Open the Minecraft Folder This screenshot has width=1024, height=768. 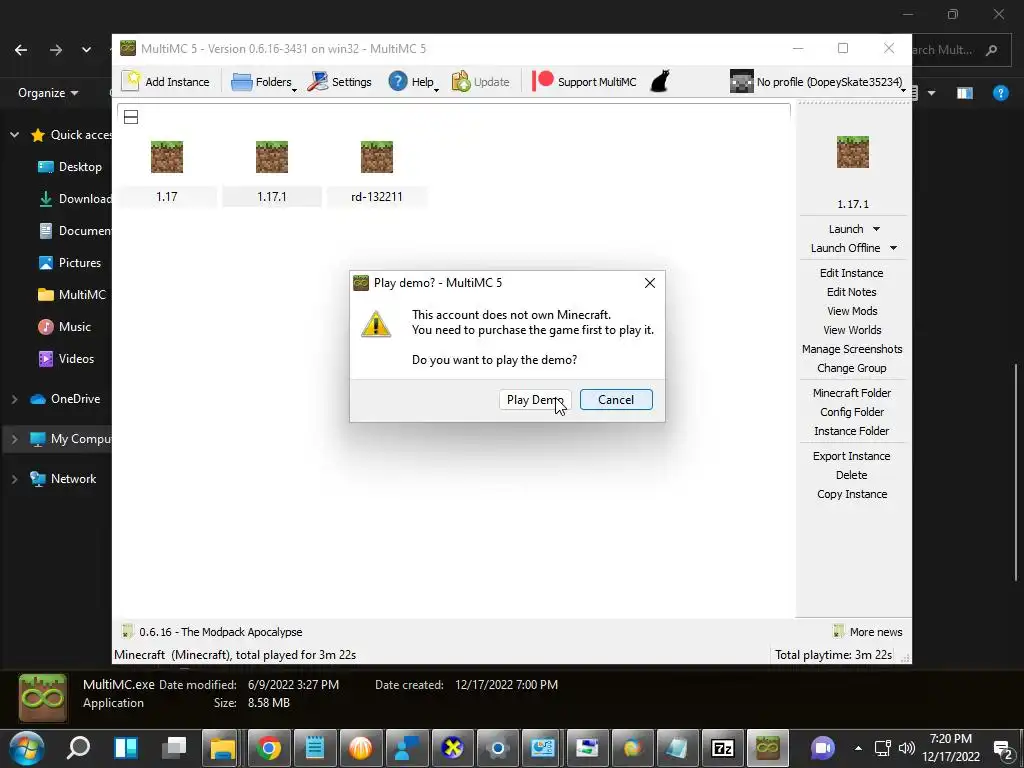pyautogui.click(x=852, y=392)
